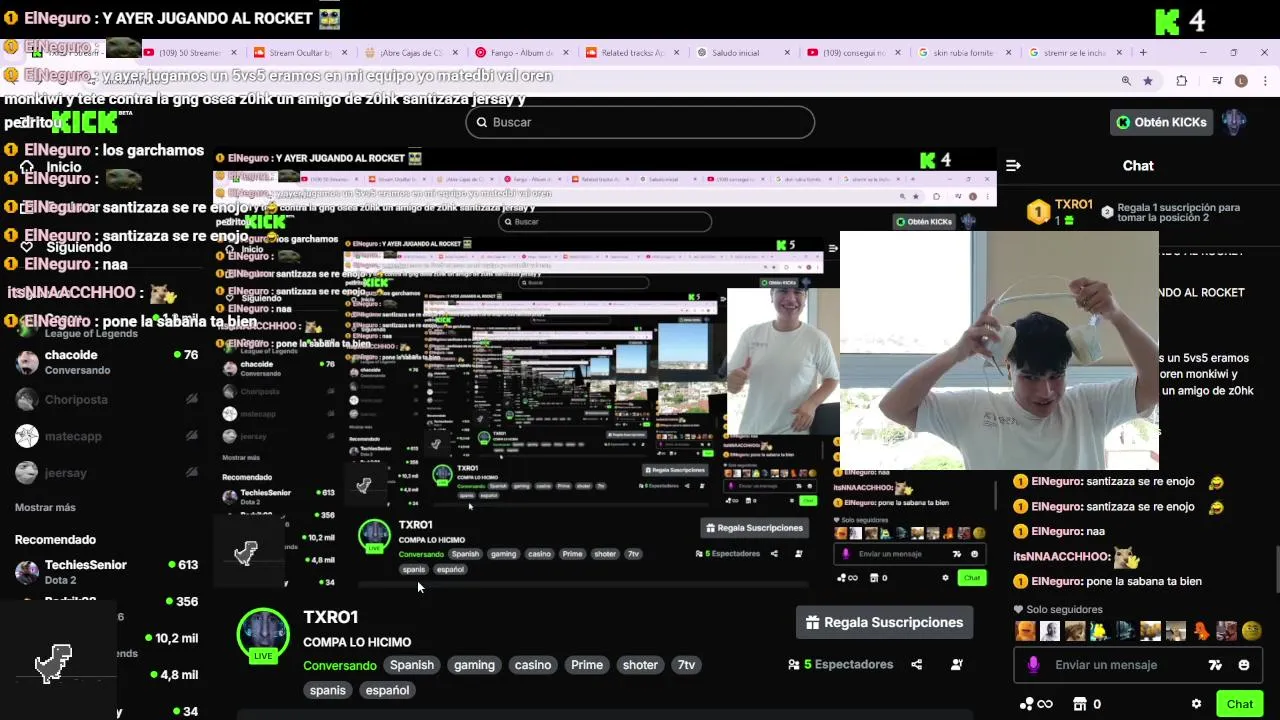Click itsNNAACCHHOO username in chat panel
The width and height of the screenshot is (1280, 720).
tap(1062, 556)
